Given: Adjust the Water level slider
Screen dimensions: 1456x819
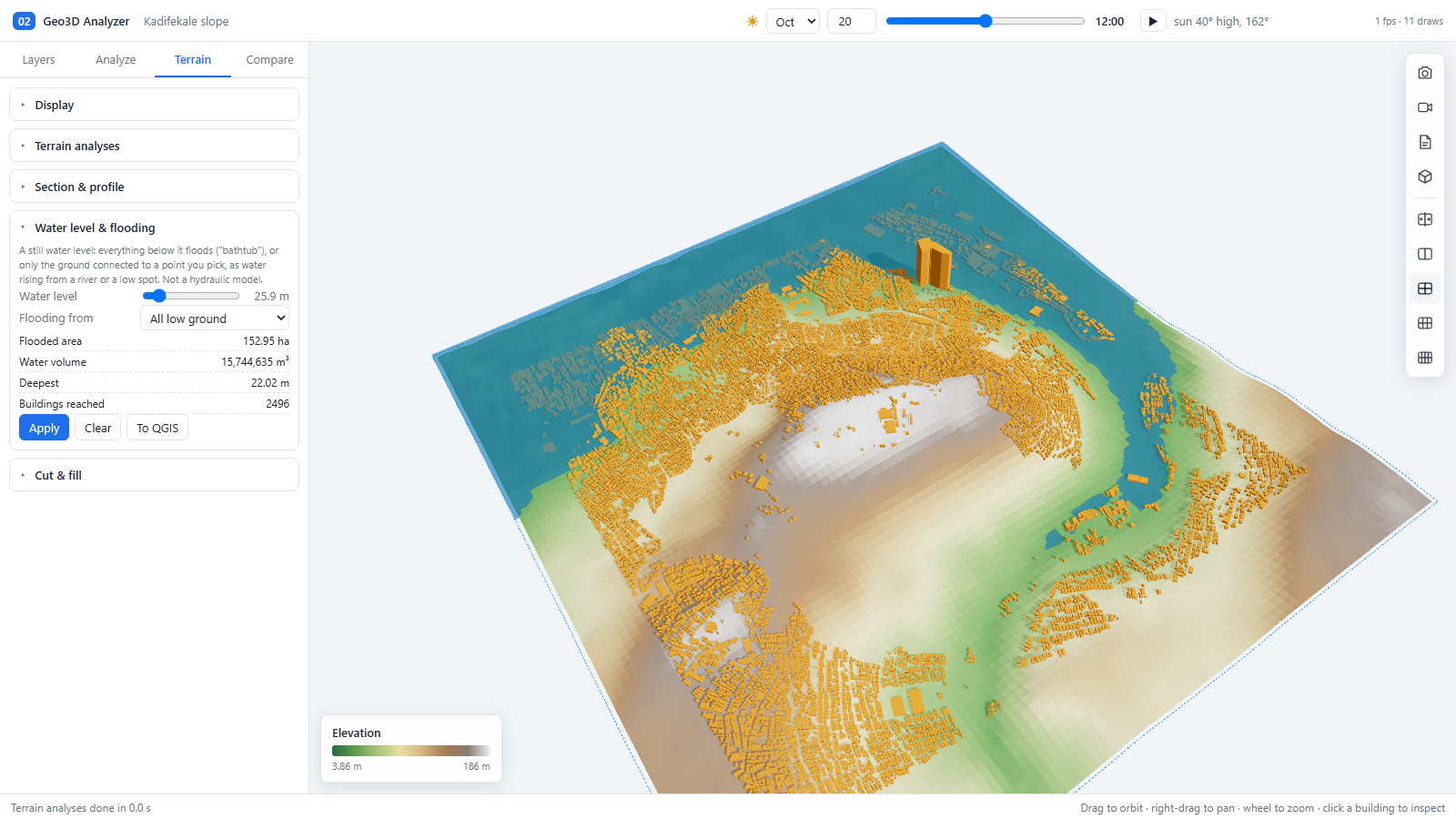Looking at the screenshot, I should point(191,296).
